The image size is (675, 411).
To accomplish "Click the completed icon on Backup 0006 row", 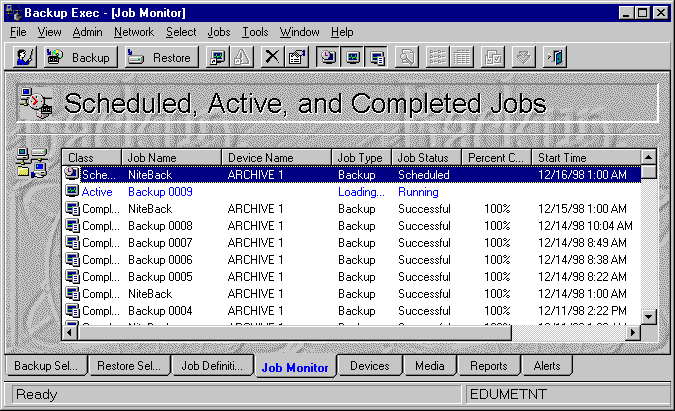I will point(72,259).
